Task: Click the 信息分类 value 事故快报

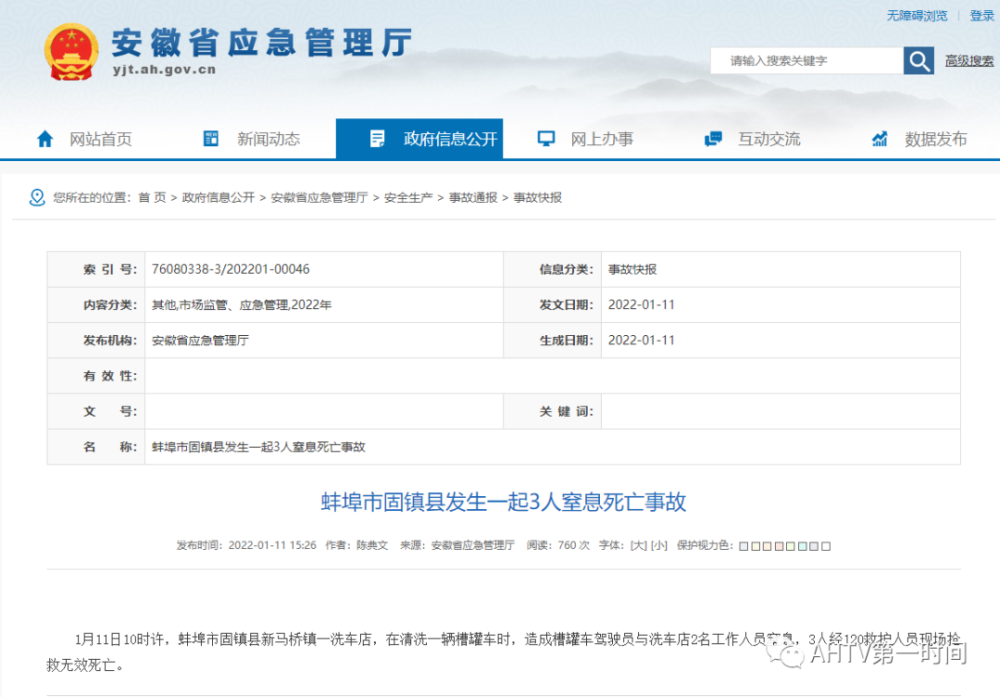Action: click(x=632, y=269)
